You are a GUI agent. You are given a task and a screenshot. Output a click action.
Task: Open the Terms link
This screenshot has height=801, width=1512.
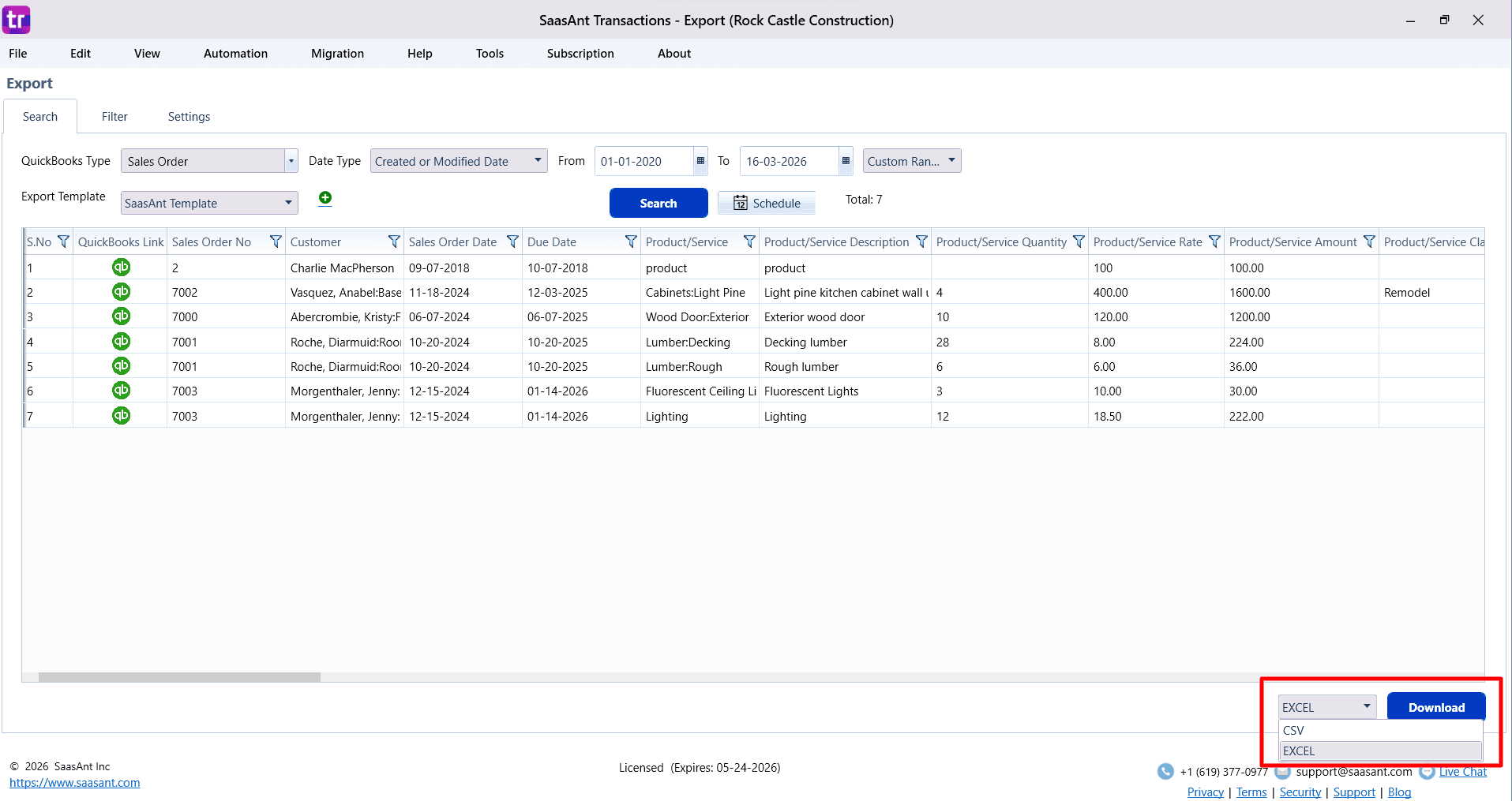pos(1251,792)
